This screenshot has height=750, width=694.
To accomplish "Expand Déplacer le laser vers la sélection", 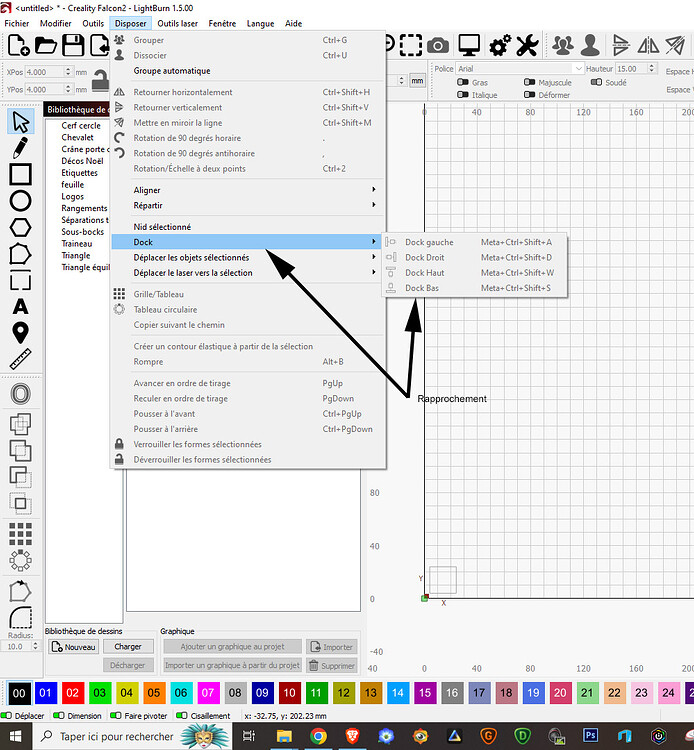I will [x=248, y=273].
